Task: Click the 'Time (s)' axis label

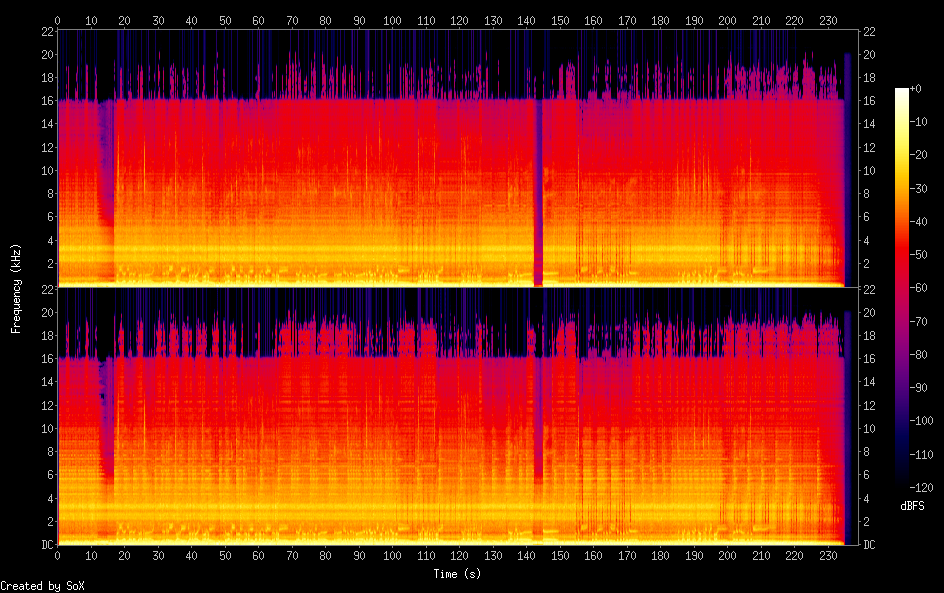Action: [459, 574]
